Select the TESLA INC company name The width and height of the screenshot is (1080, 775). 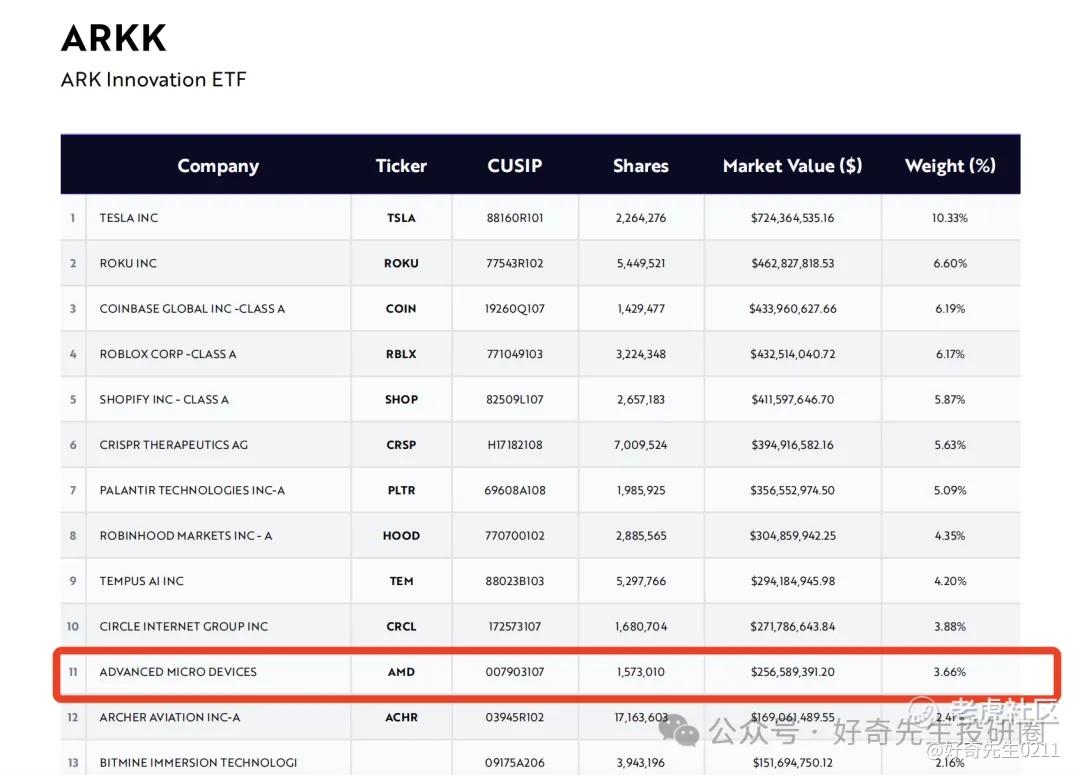click(x=129, y=218)
